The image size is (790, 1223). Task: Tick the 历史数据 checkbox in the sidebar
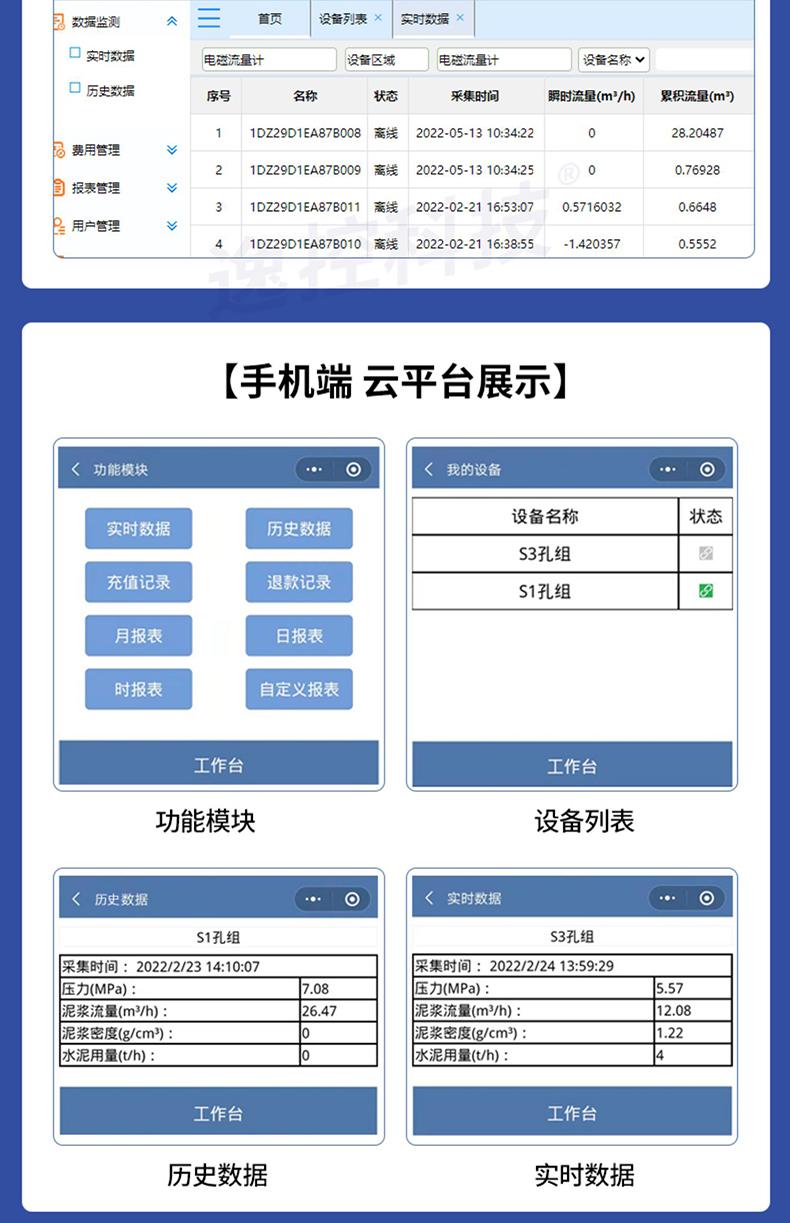(x=75, y=89)
